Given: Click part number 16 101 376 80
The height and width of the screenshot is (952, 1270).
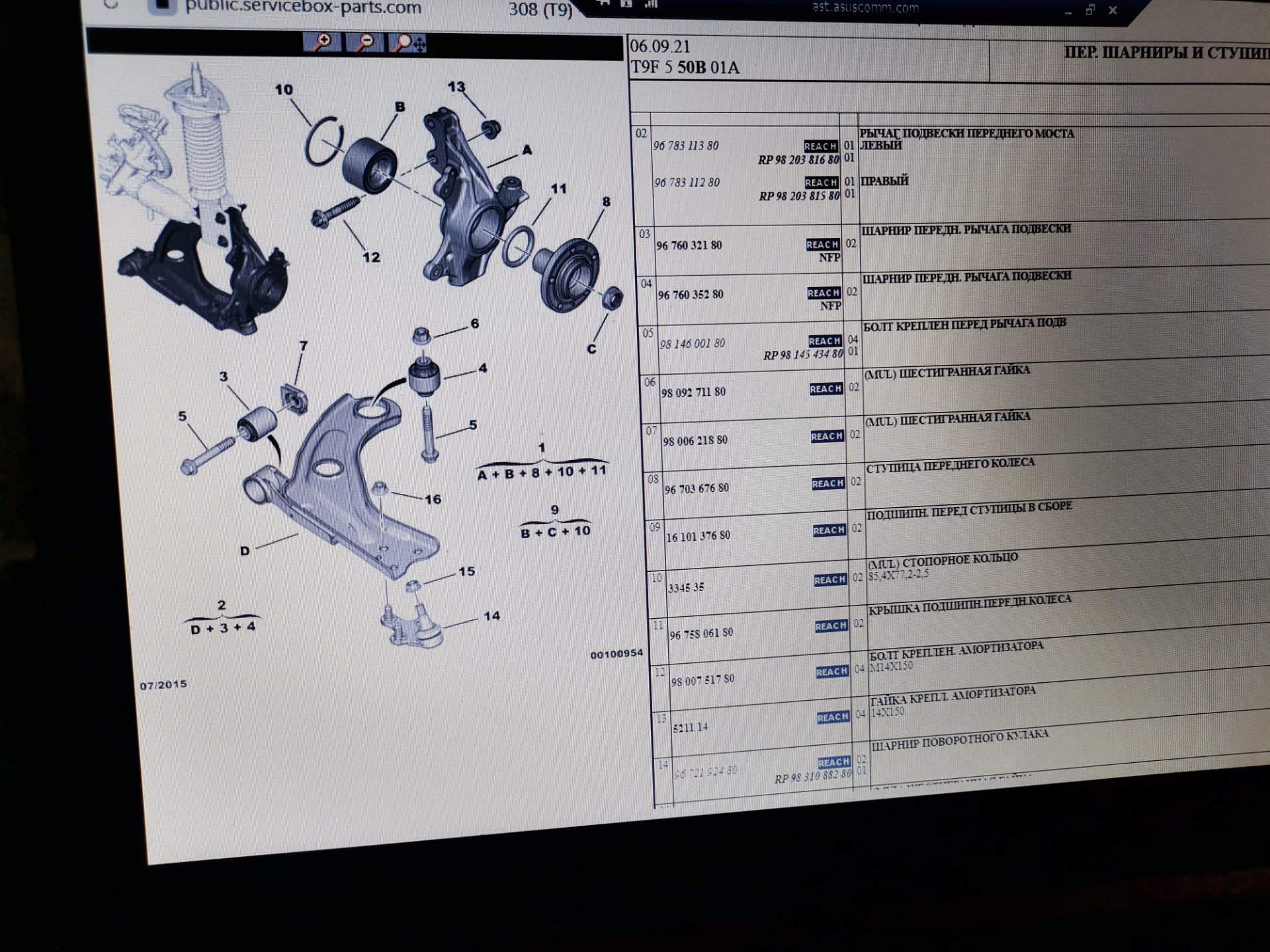Looking at the screenshot, I should [698, 536].
